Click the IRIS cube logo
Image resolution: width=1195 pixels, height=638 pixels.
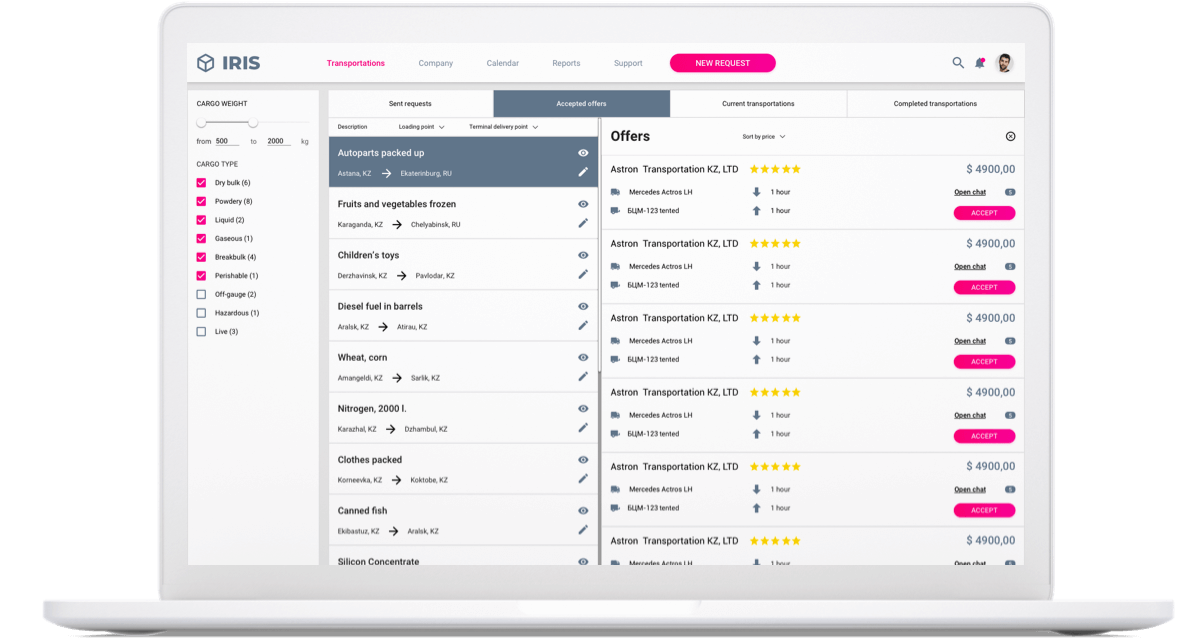click(206, 63)
